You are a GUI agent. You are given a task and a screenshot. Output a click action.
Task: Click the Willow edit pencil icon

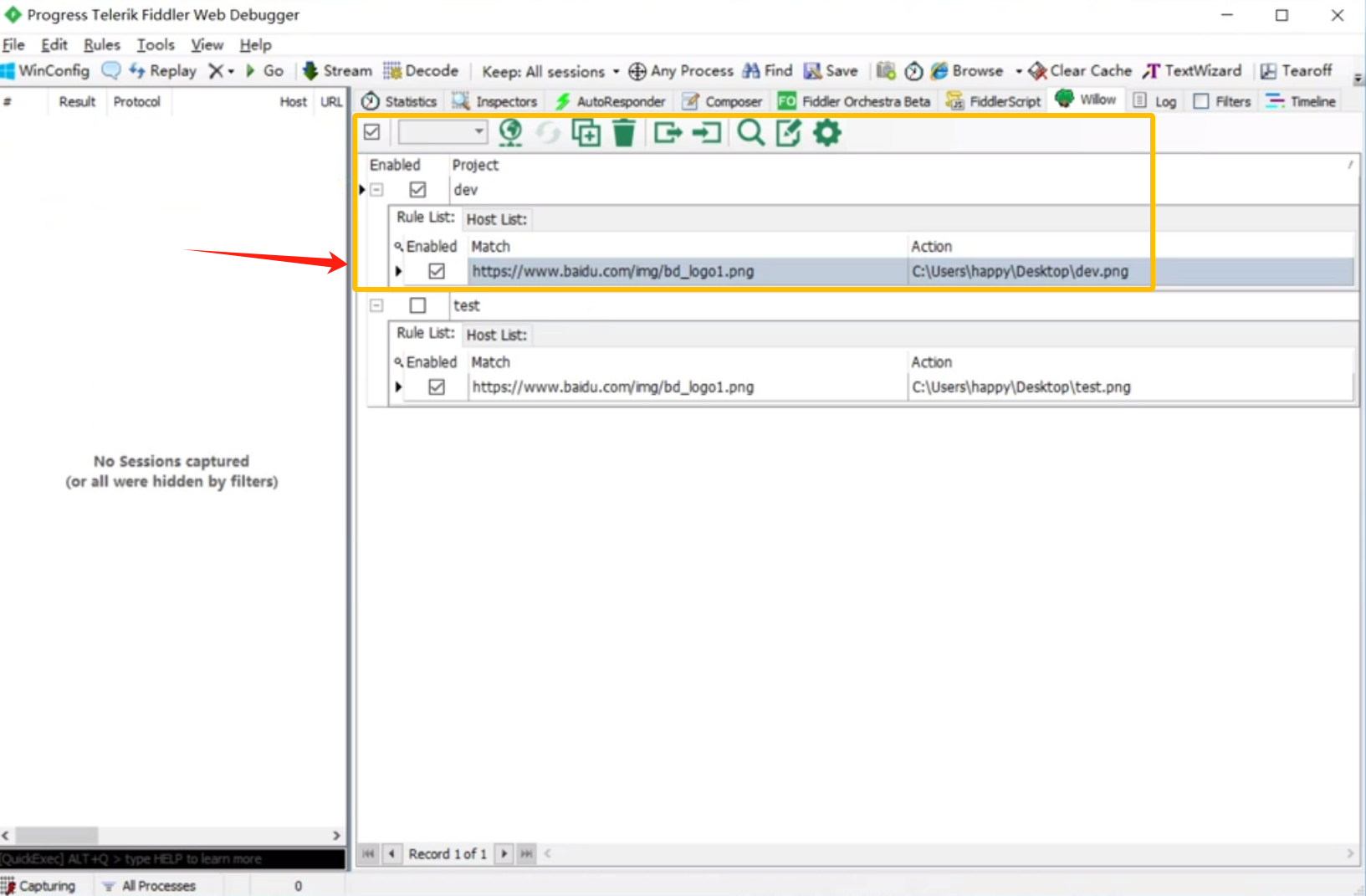[x=788, y=132]
